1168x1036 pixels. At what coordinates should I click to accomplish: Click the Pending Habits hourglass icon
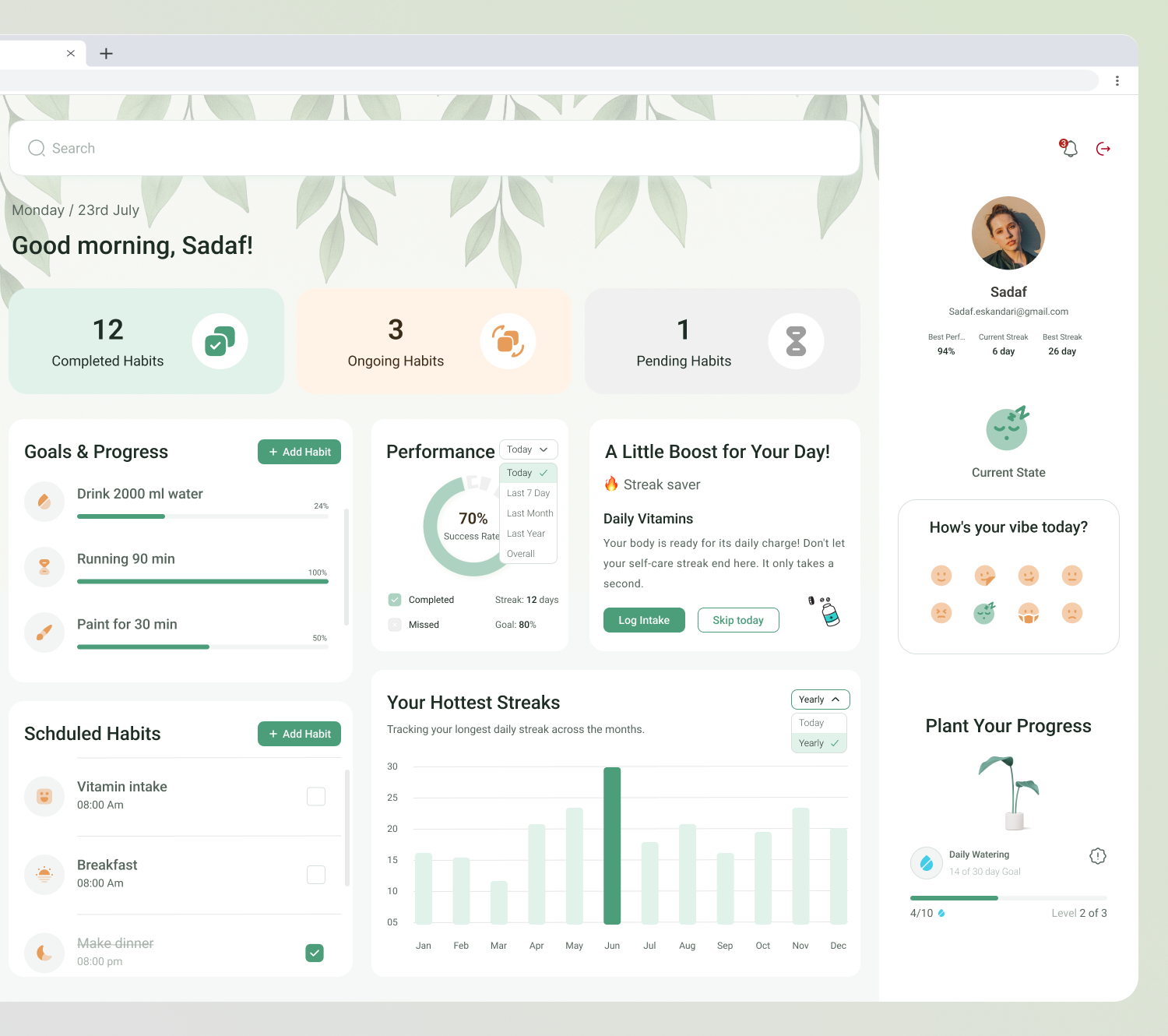[796, 340]
